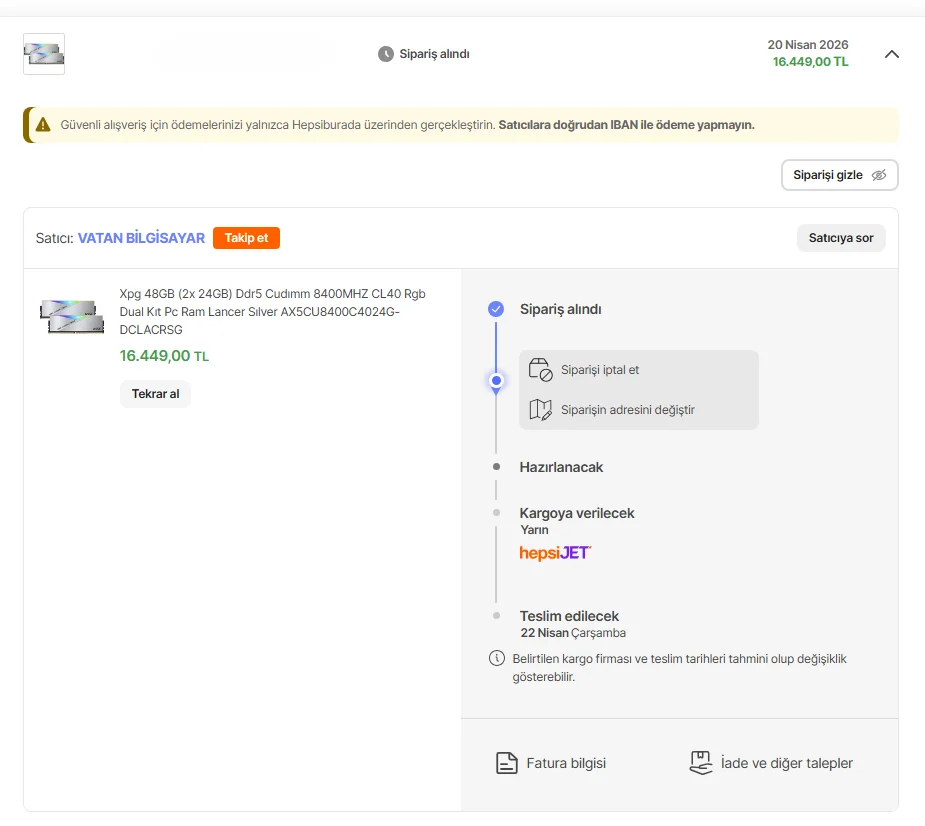Click the small order thumbnail in header

[x=44, y=54]
